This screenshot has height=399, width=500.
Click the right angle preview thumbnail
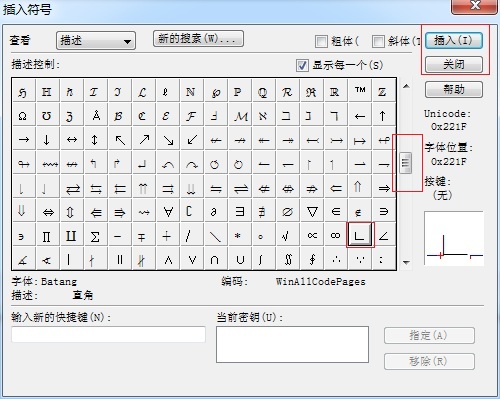[x=454, y=238]
